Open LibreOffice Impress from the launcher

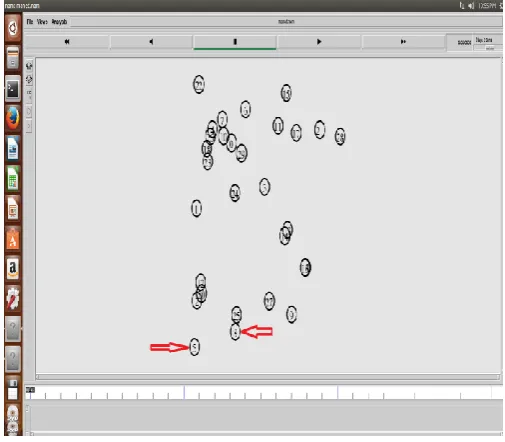(13, 209)
